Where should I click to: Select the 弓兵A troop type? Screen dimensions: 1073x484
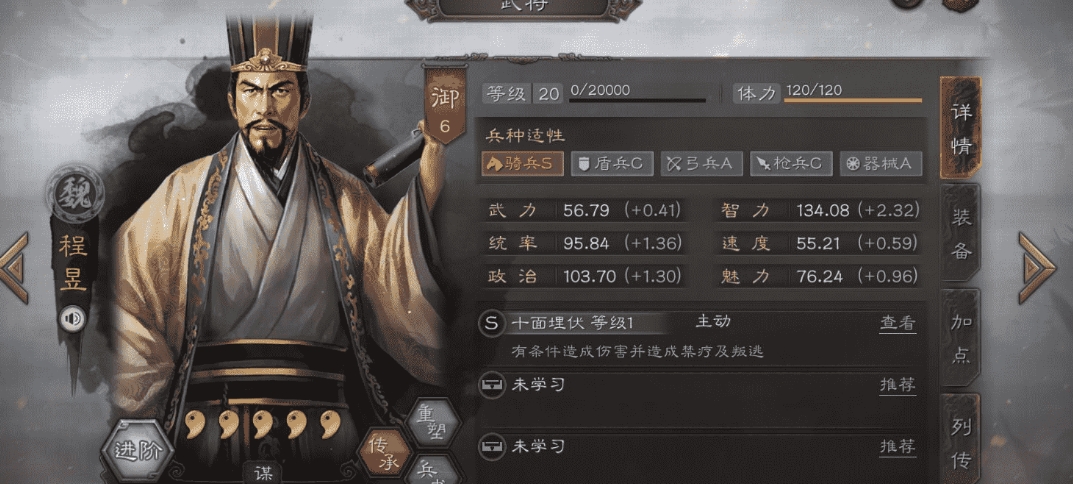click(701, 164)
